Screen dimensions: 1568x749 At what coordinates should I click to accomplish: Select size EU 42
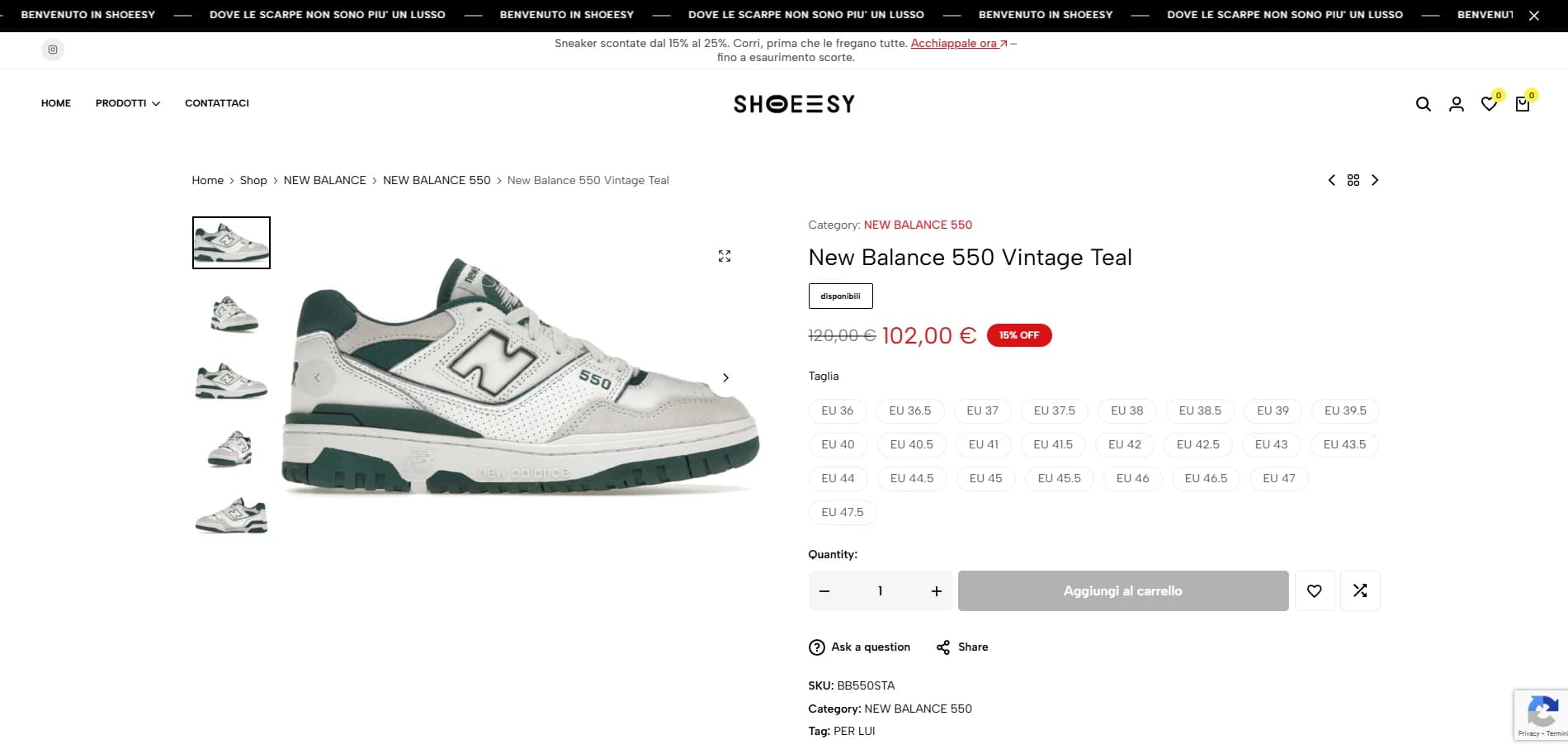click(1125, 444)
